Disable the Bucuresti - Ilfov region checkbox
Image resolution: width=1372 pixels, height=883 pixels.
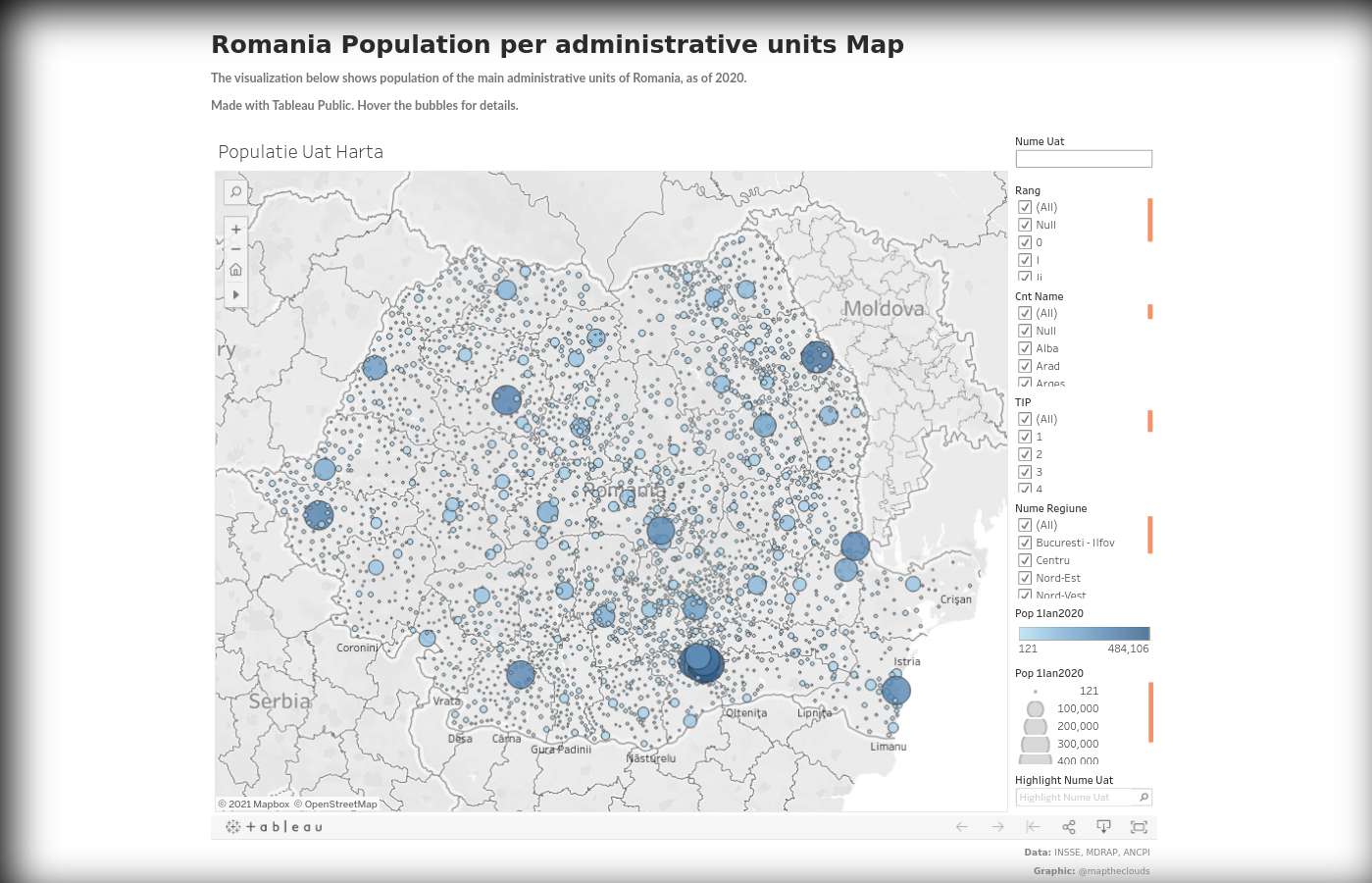1024,543
